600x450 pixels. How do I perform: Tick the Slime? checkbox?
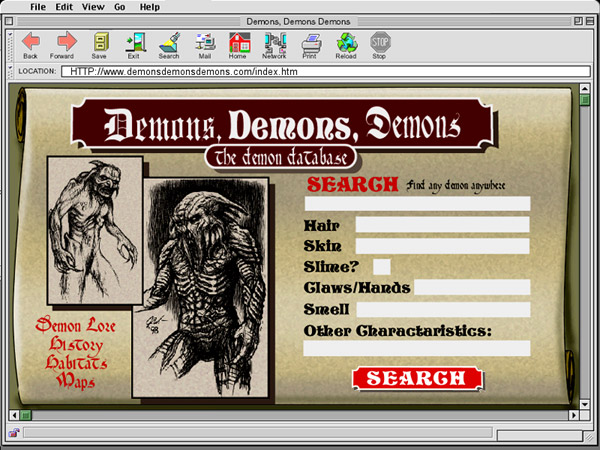[382, 266]
